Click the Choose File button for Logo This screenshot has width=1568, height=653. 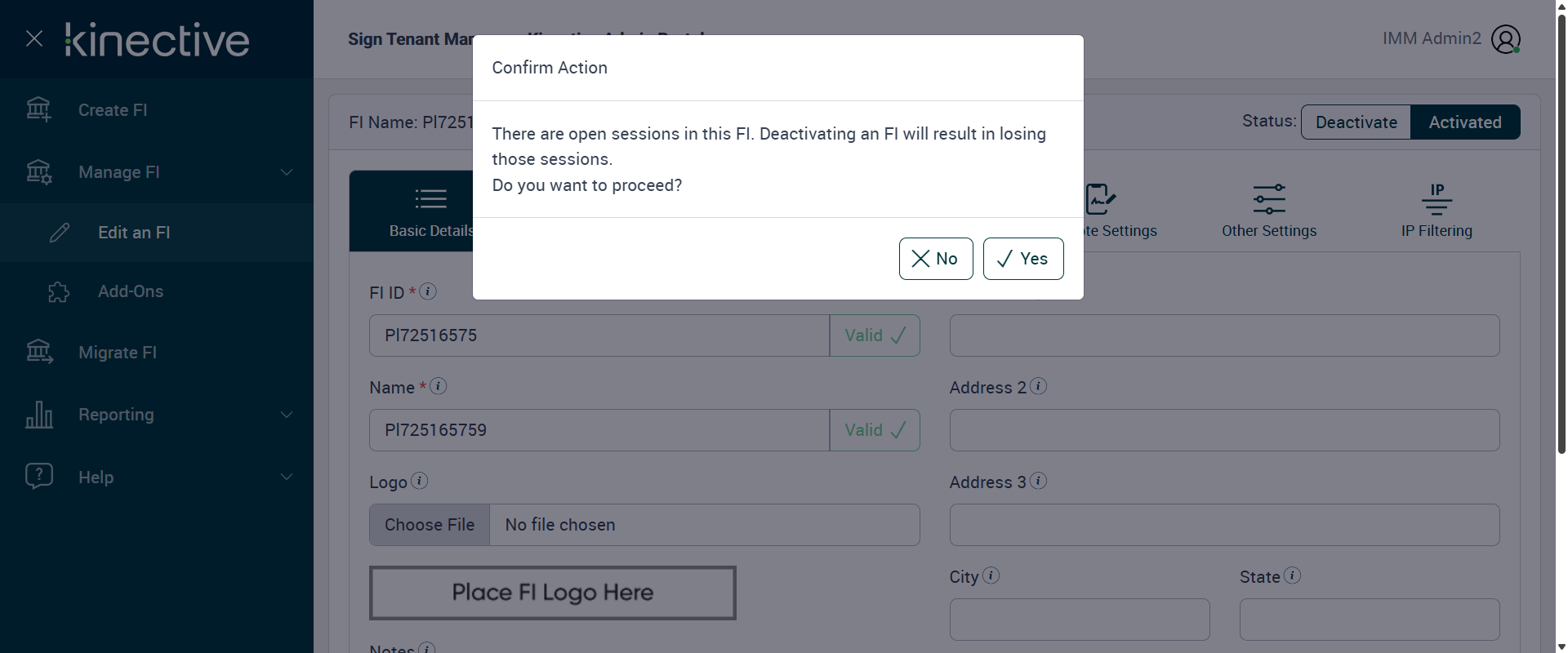(430, 525)
